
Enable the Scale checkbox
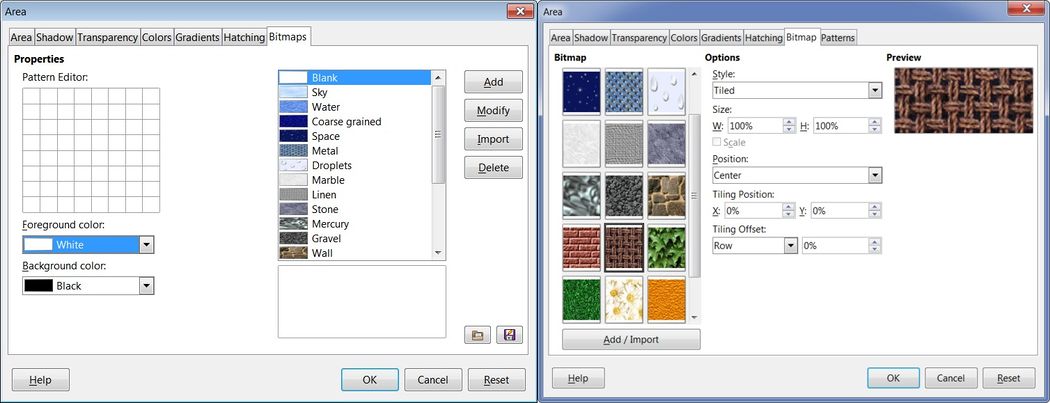pyautogui.click(x=716, y=142)
